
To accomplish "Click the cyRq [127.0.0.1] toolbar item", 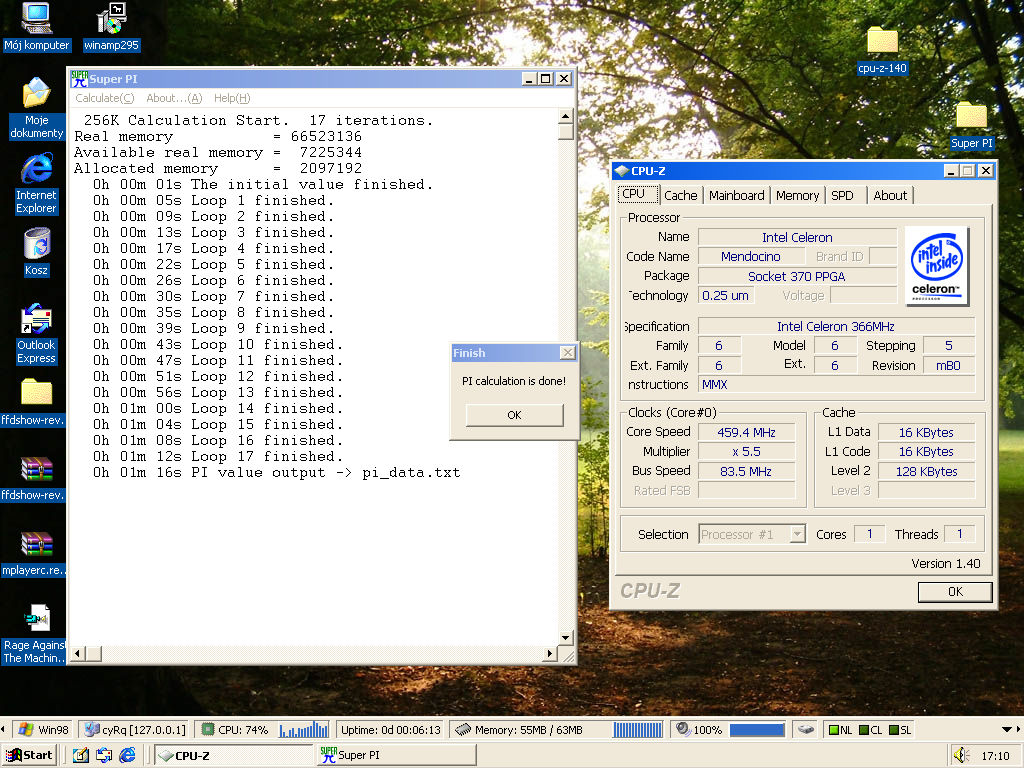I will coord(136,729).
